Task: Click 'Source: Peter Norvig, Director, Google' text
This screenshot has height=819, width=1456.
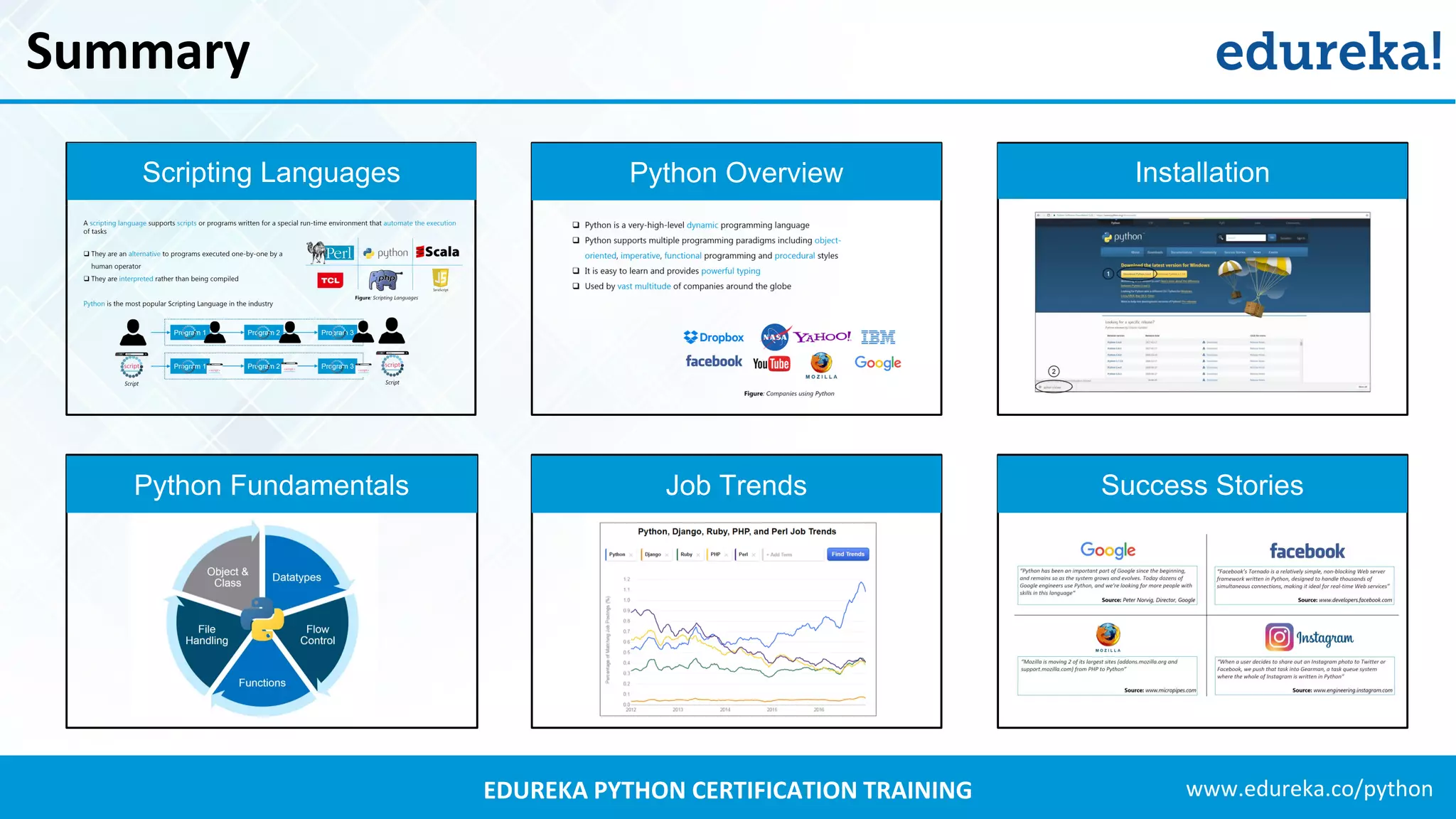Action: pos(1148,600)
